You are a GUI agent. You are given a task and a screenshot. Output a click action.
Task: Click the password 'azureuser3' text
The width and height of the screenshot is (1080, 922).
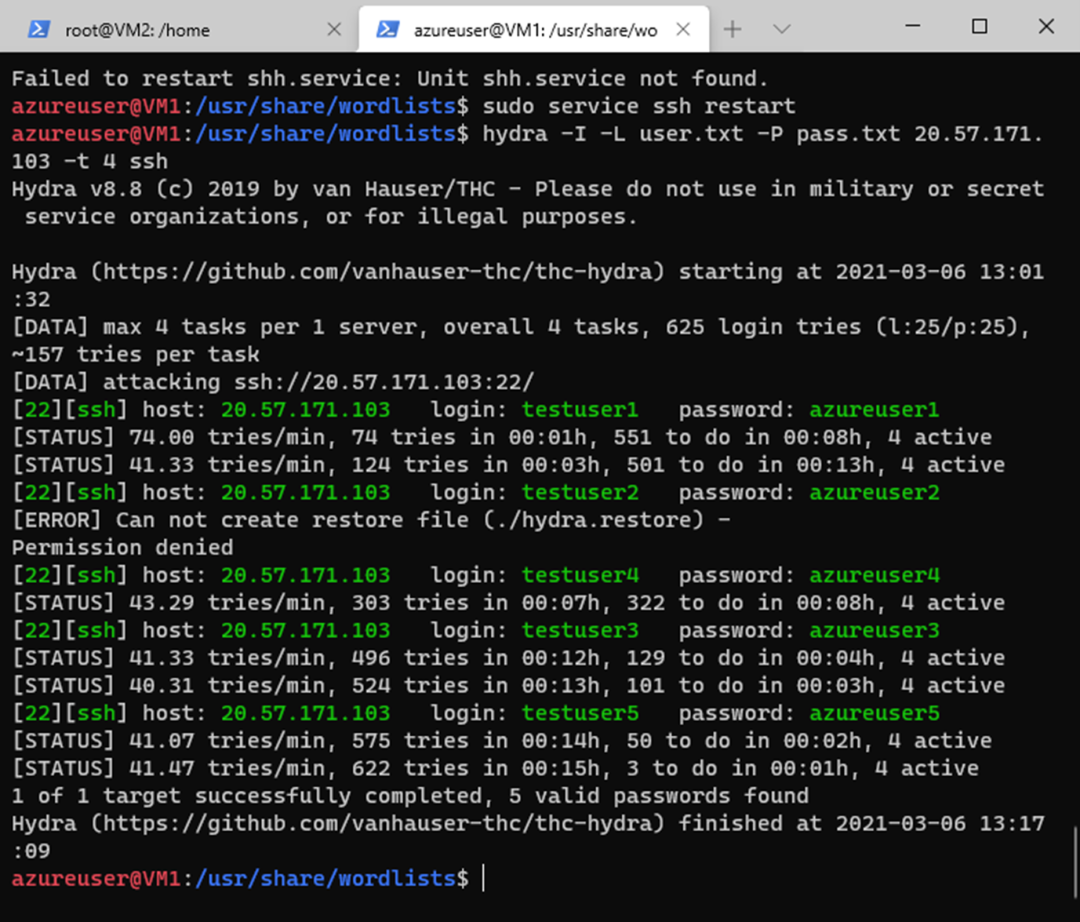pos(874,630)
